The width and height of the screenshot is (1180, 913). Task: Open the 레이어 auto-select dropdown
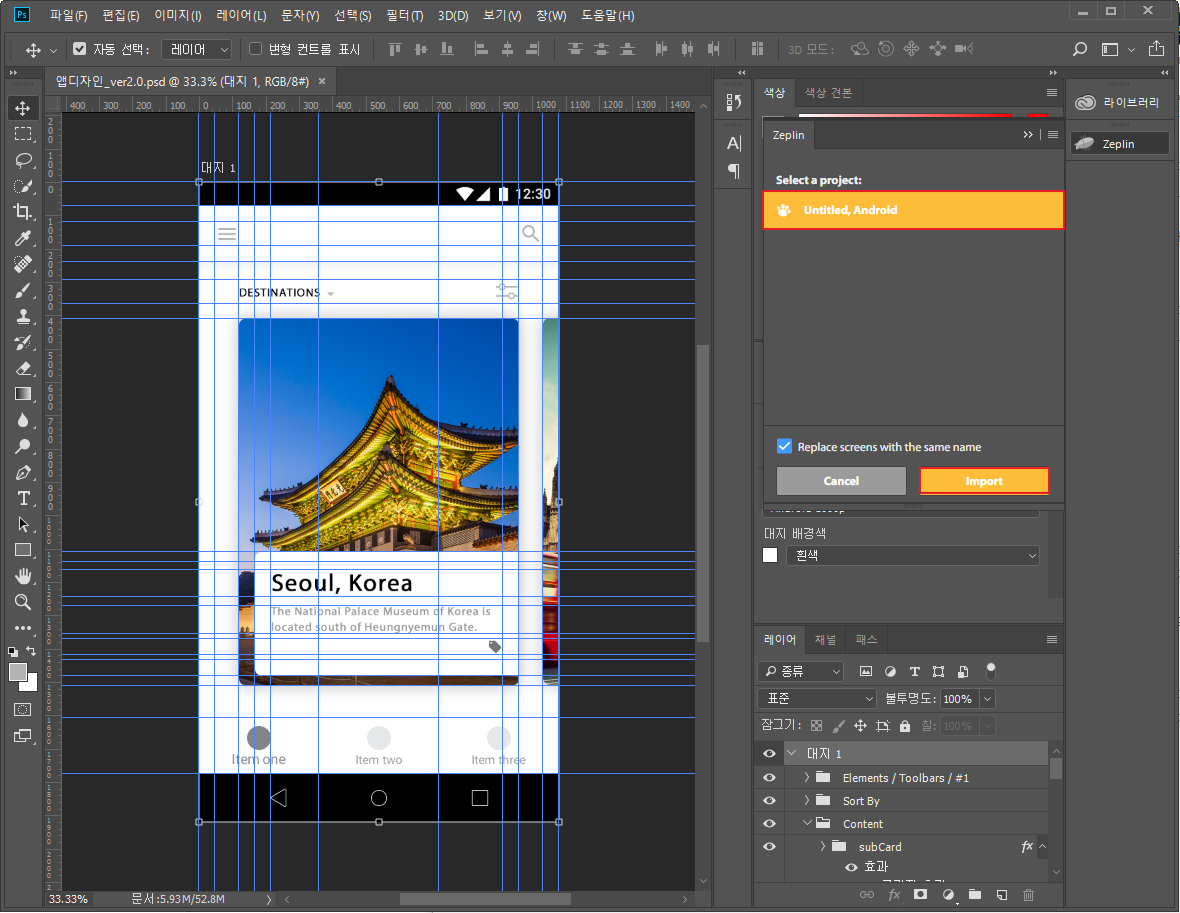(197, 49)
